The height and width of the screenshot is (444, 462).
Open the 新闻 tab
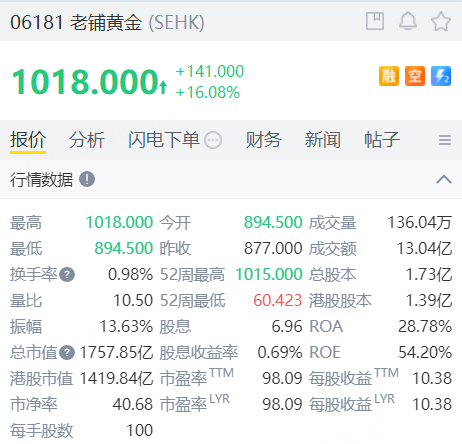click(x=323, y=139)
